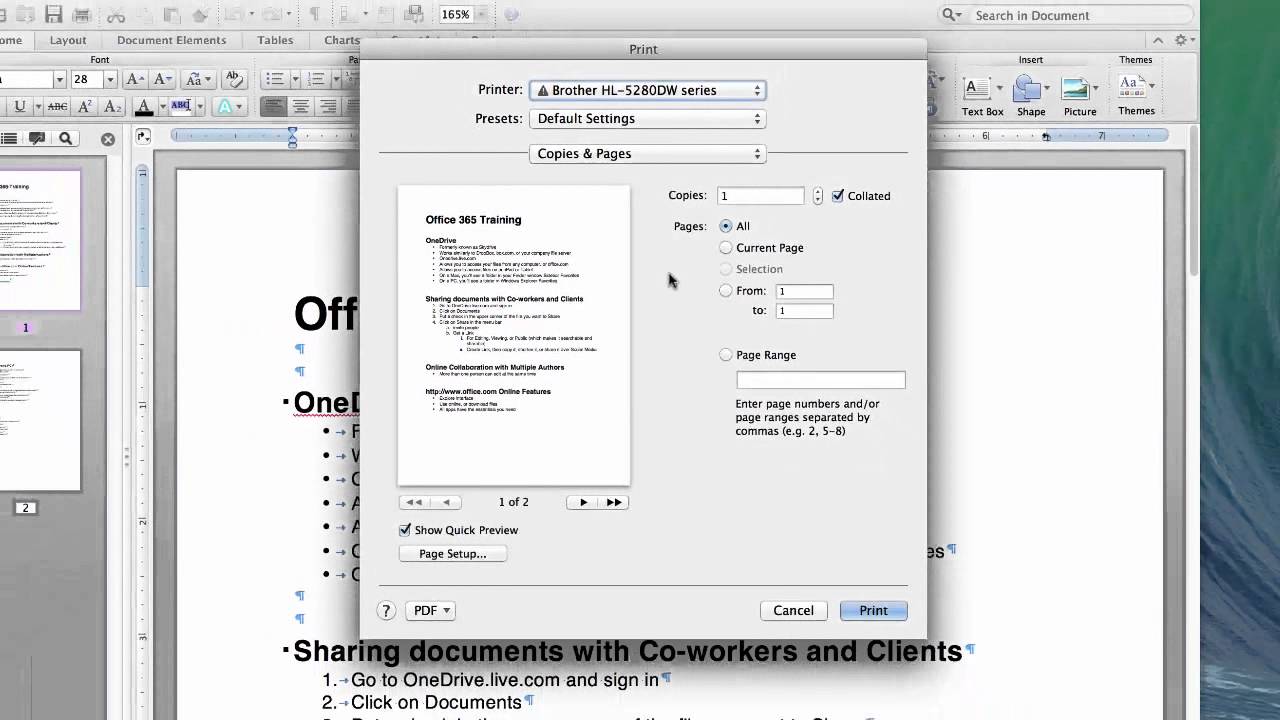Viewport: 1280px width, 720px height.
Task: Collapse the ribbon with the chevron
Action: point(1158,40)
